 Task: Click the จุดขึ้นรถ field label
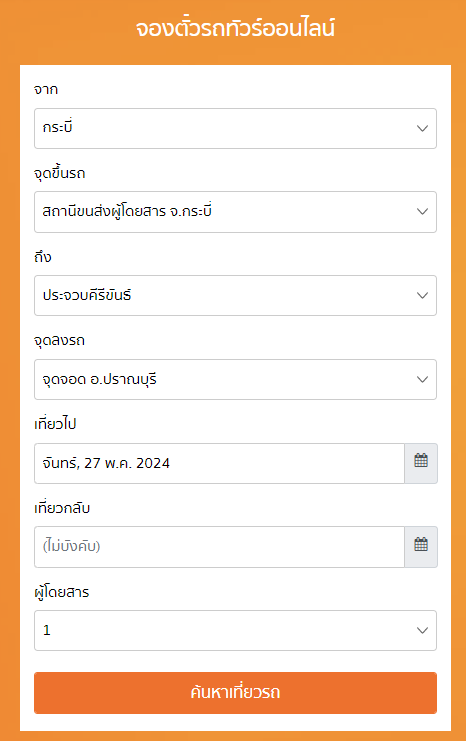click(60, 173)
